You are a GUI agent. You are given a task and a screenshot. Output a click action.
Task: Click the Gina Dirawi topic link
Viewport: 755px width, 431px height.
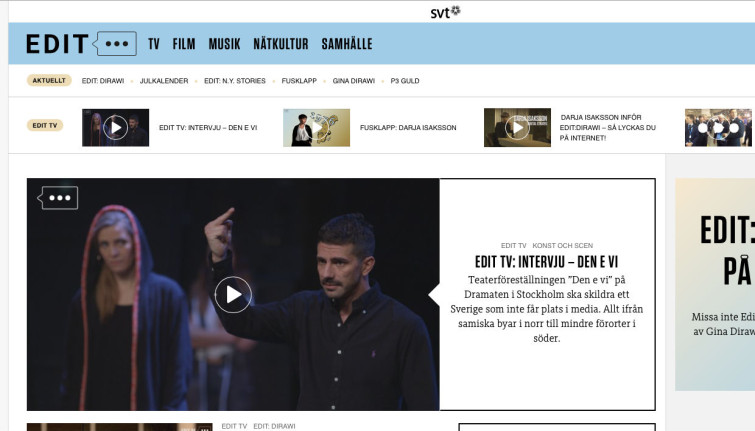click(x=354, y=80)
